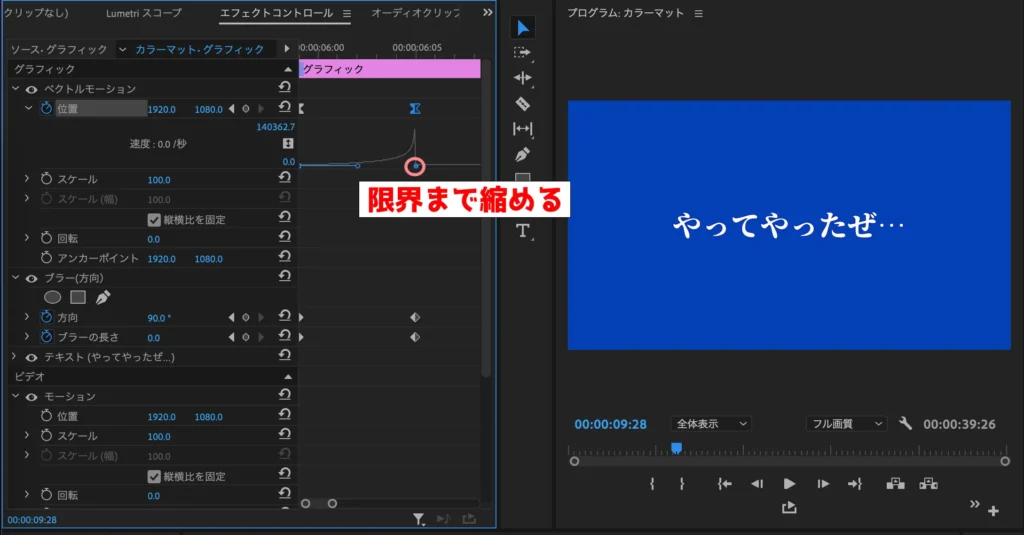This screenshot has height=535, width=1024.
Task: Collapse the ブラー(方向) section
Action: click(x=16, y=277)
